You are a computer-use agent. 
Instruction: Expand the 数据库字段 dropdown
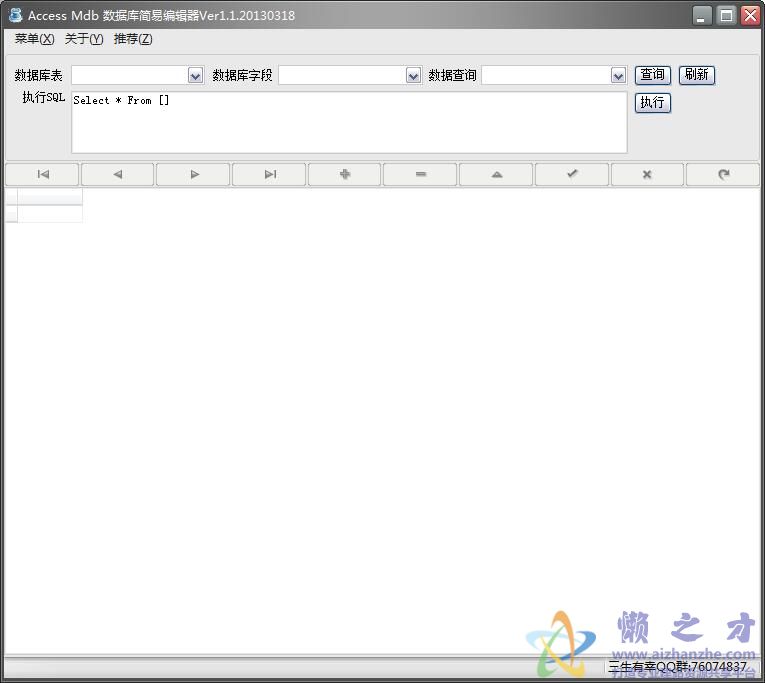pyautogui.click(x=413, y=75)
